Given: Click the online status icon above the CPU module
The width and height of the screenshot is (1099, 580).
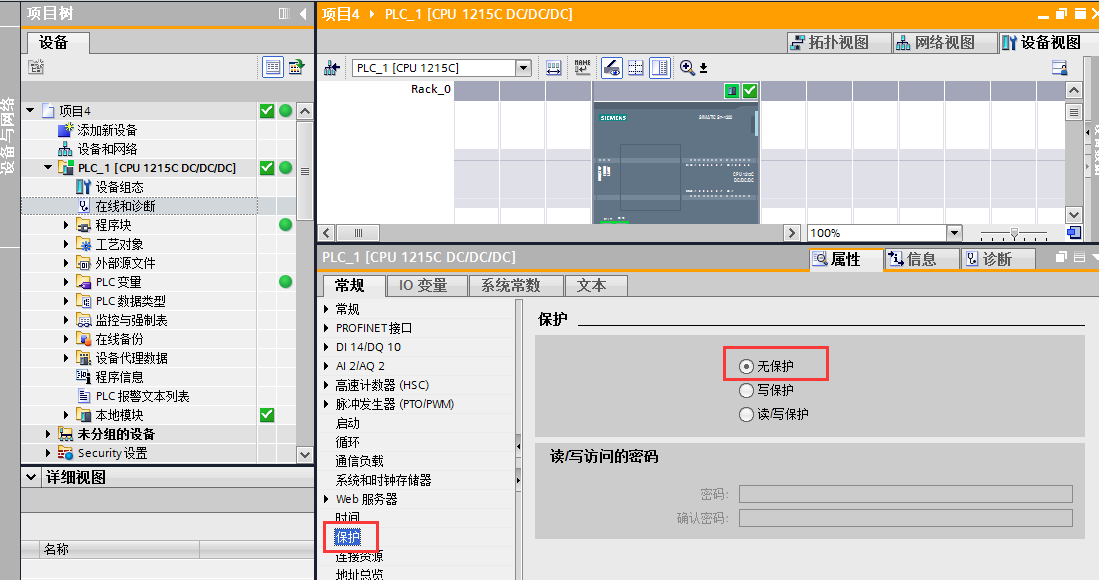Looking at the screenshot, I should pos(732,90).
